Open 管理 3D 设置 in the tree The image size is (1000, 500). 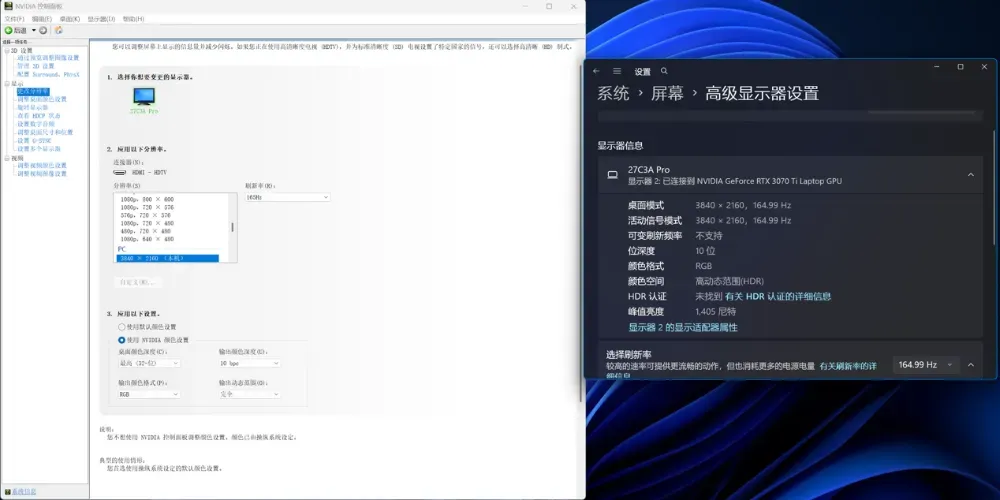(x=36, y=66)
